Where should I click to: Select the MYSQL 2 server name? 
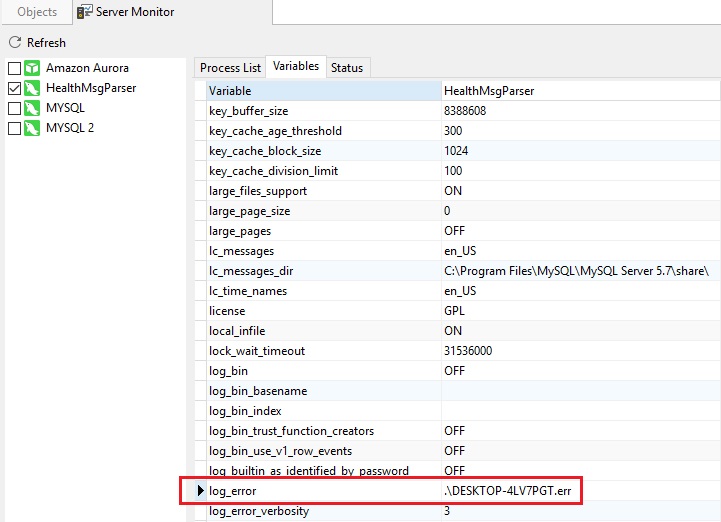pyautogui.click(x=70, y=127)
